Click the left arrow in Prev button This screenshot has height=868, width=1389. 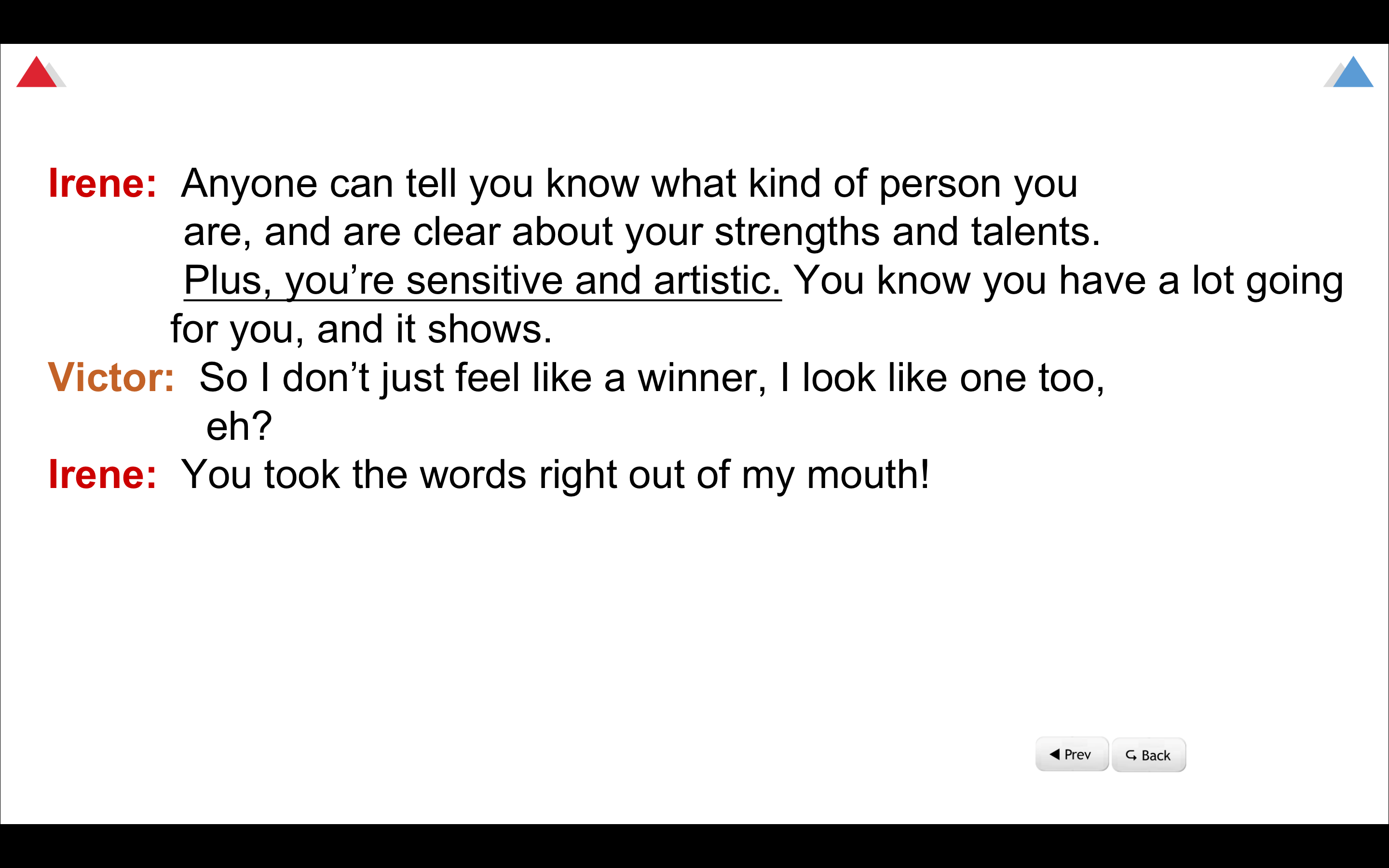click(x=1054, y=754)
